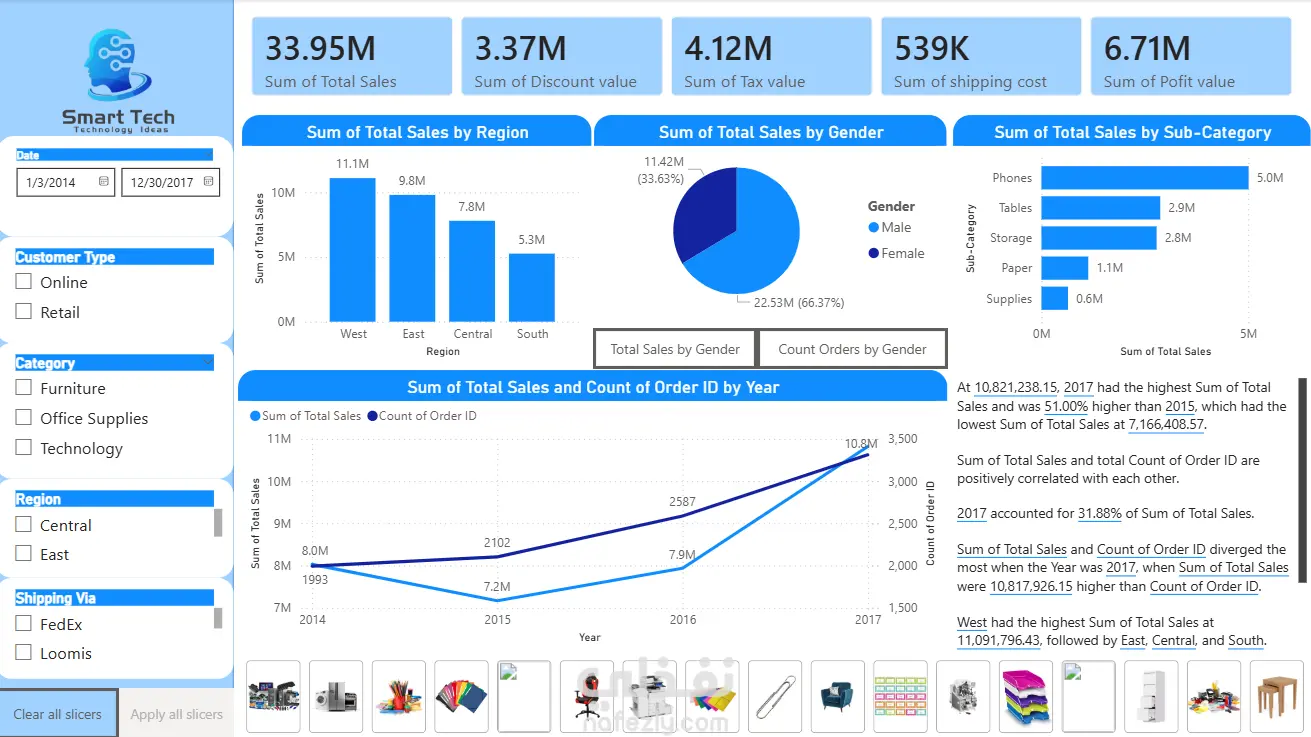Select the East bar in region chart

point(412,258)
